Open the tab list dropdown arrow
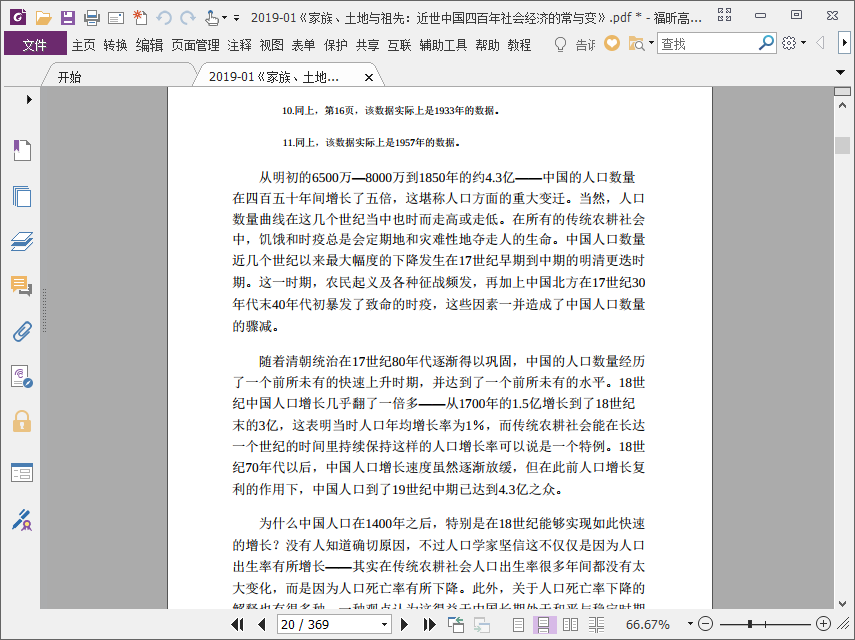Viewport: 855px width, 640px height. pos(840,72)
